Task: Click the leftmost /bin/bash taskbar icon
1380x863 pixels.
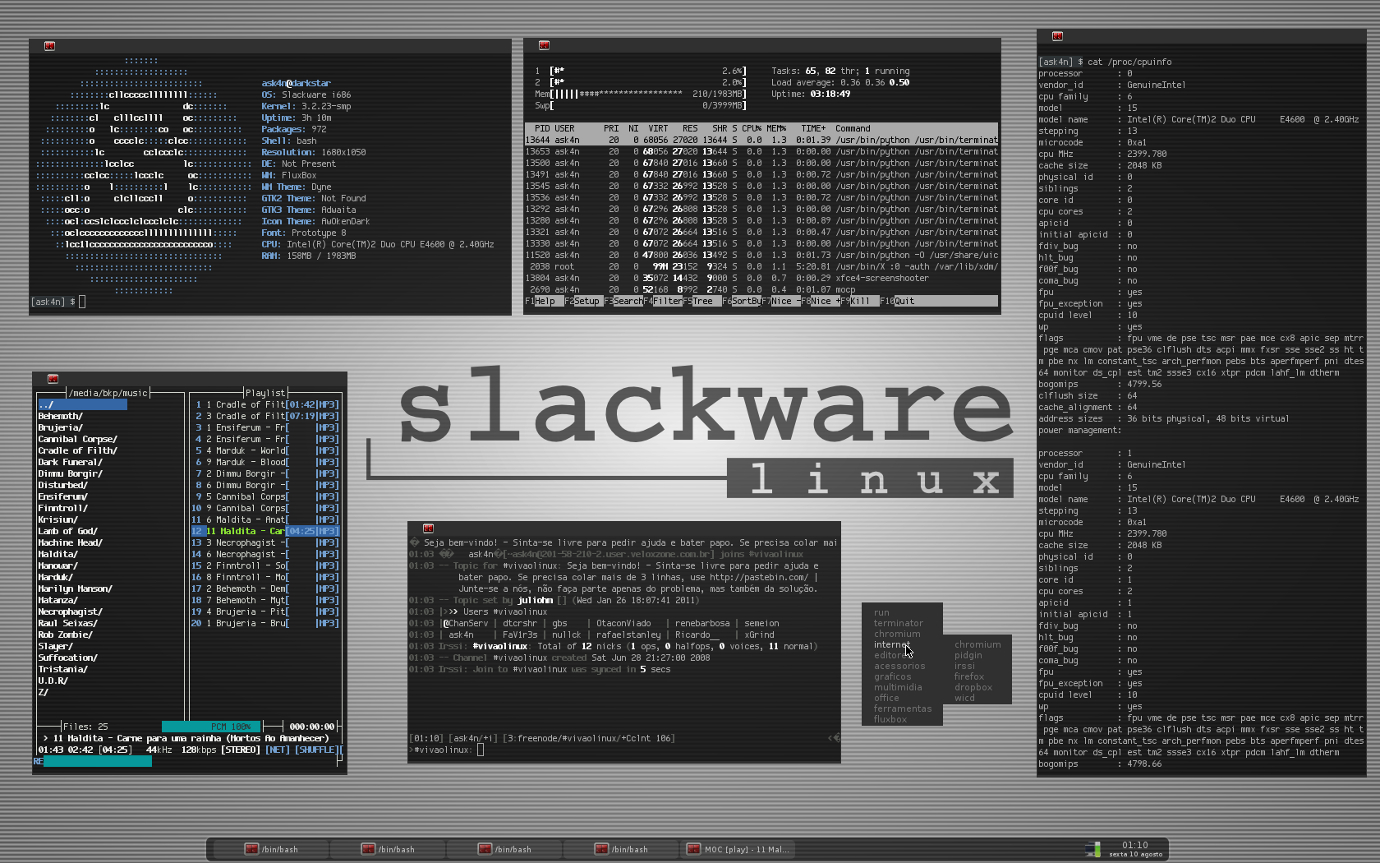Action: pyautogui.click(x=251, y=849)
